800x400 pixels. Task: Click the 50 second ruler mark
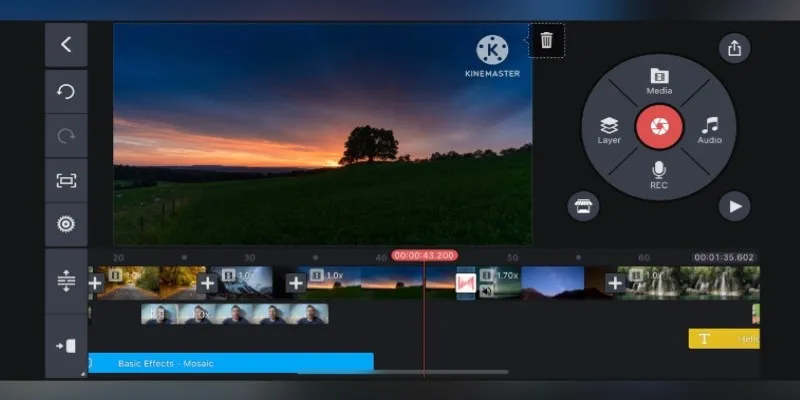tap(513, 258)
